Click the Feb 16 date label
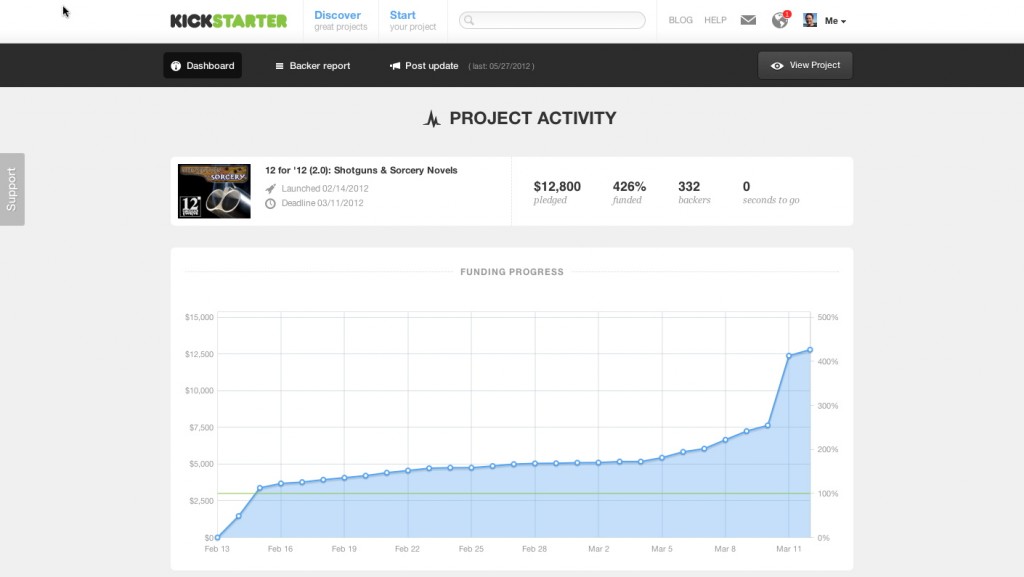This screenshot has width=1024, height=577. [280, 549]
